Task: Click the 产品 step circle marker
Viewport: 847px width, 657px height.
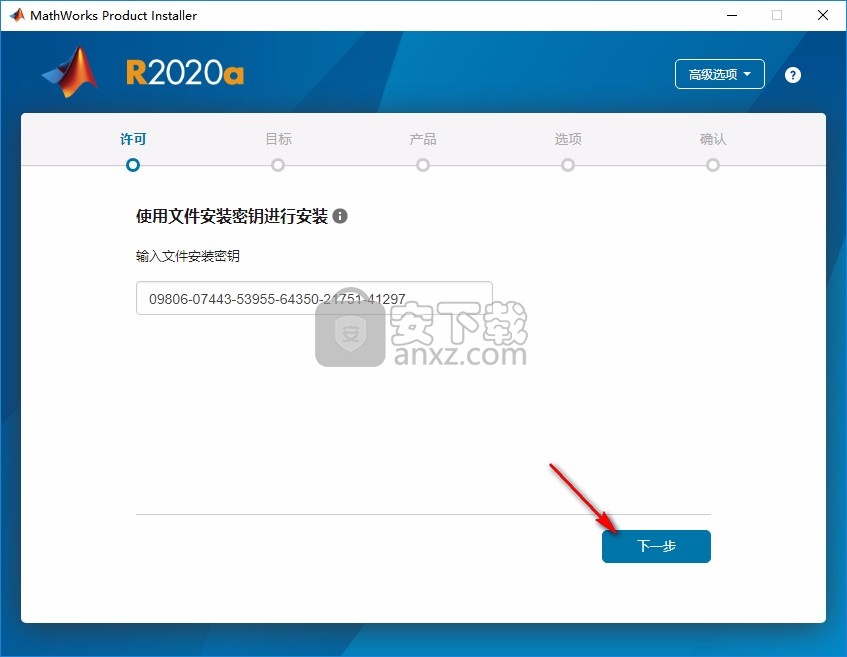Action: (x=423, y=165)
